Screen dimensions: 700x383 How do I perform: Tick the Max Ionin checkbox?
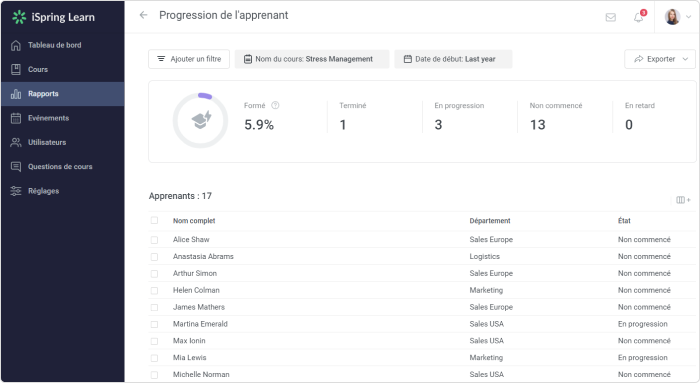(x=154, y=341)
